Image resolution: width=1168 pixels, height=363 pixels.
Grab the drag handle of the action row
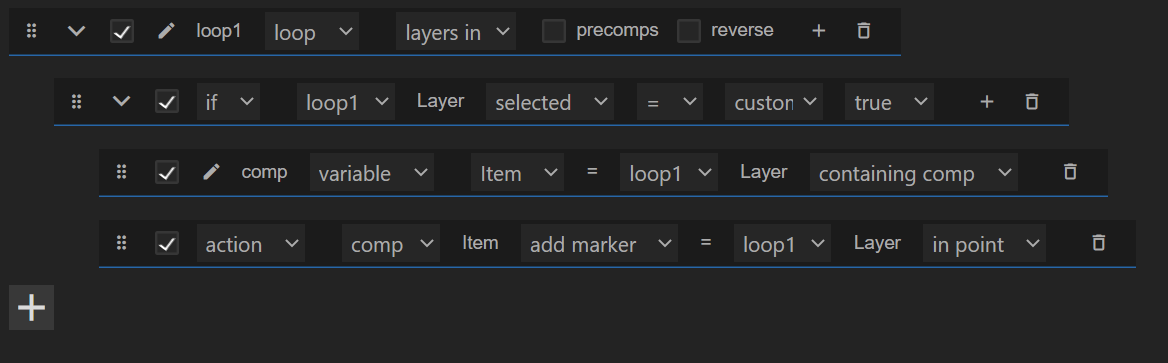tap(121, 243)
